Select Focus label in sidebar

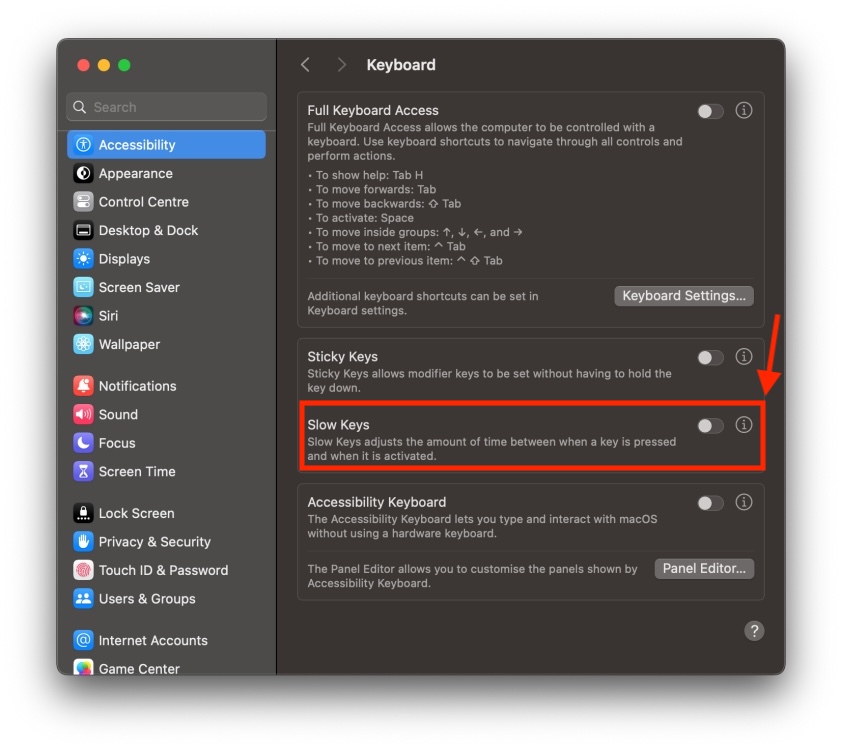[x=117, y=443]
